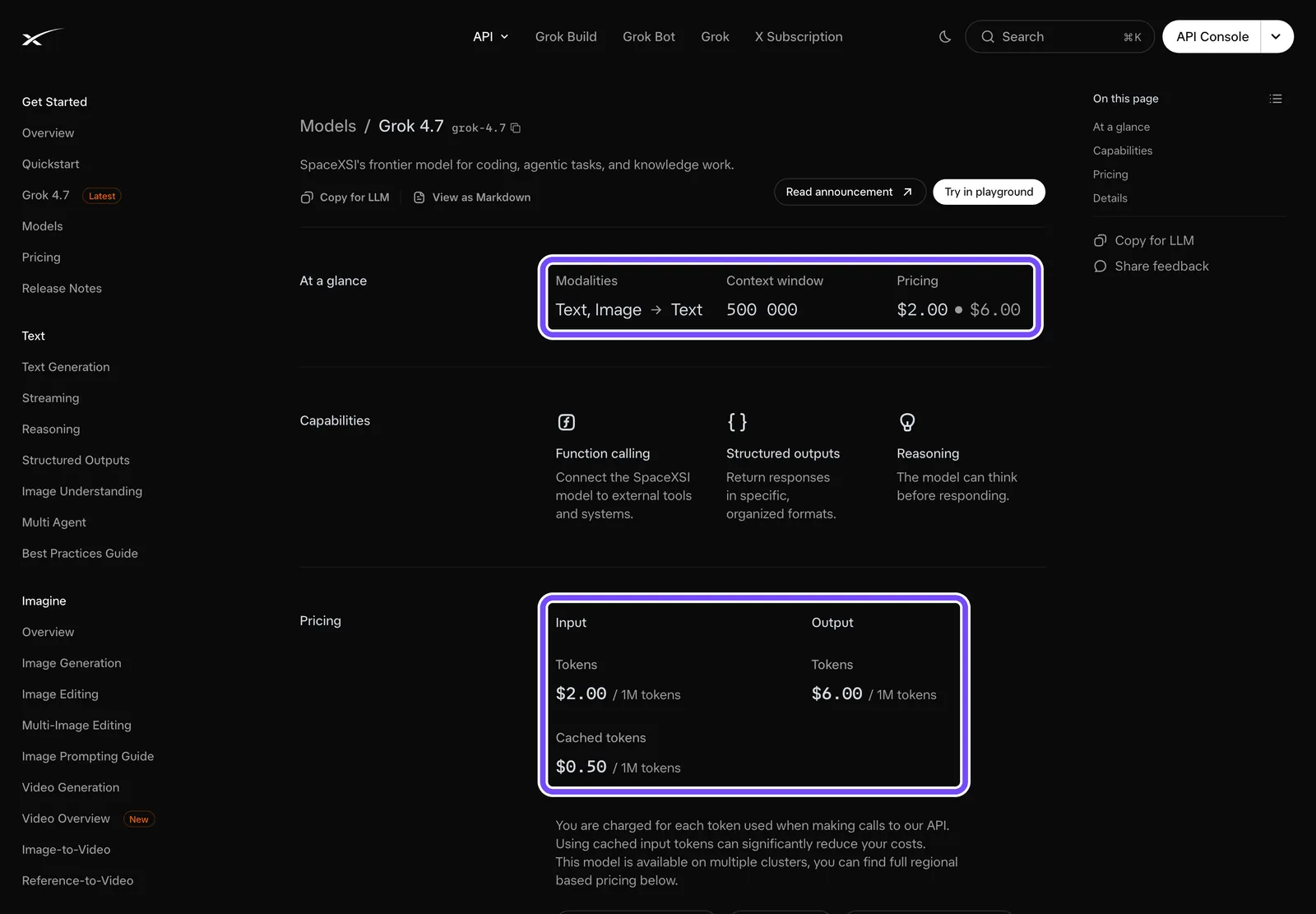Open Structured Outputs sidebar link
Screen dimensions: 1316x914
coord(76,460)
